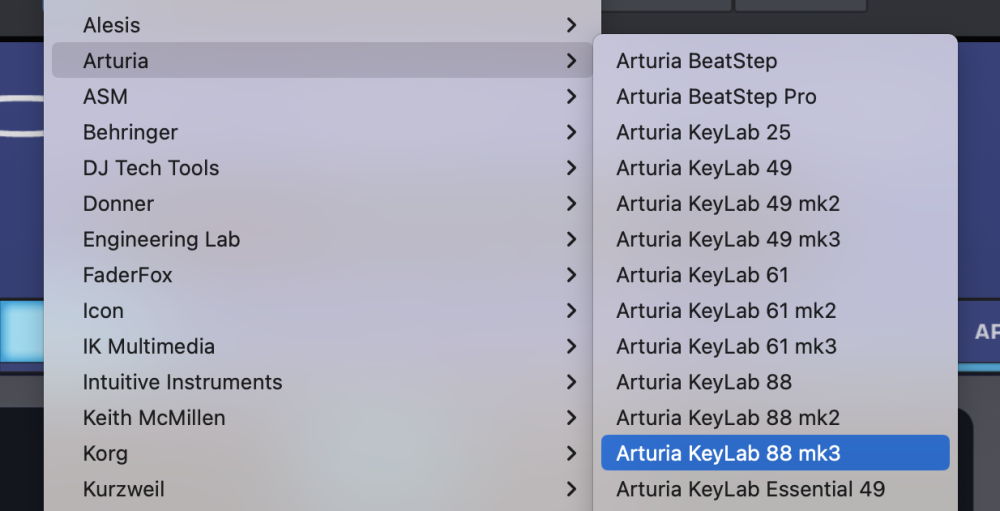Expand the Behringer submenu chevron
This screenshot has width=1000, height=511.
point(571,132)
